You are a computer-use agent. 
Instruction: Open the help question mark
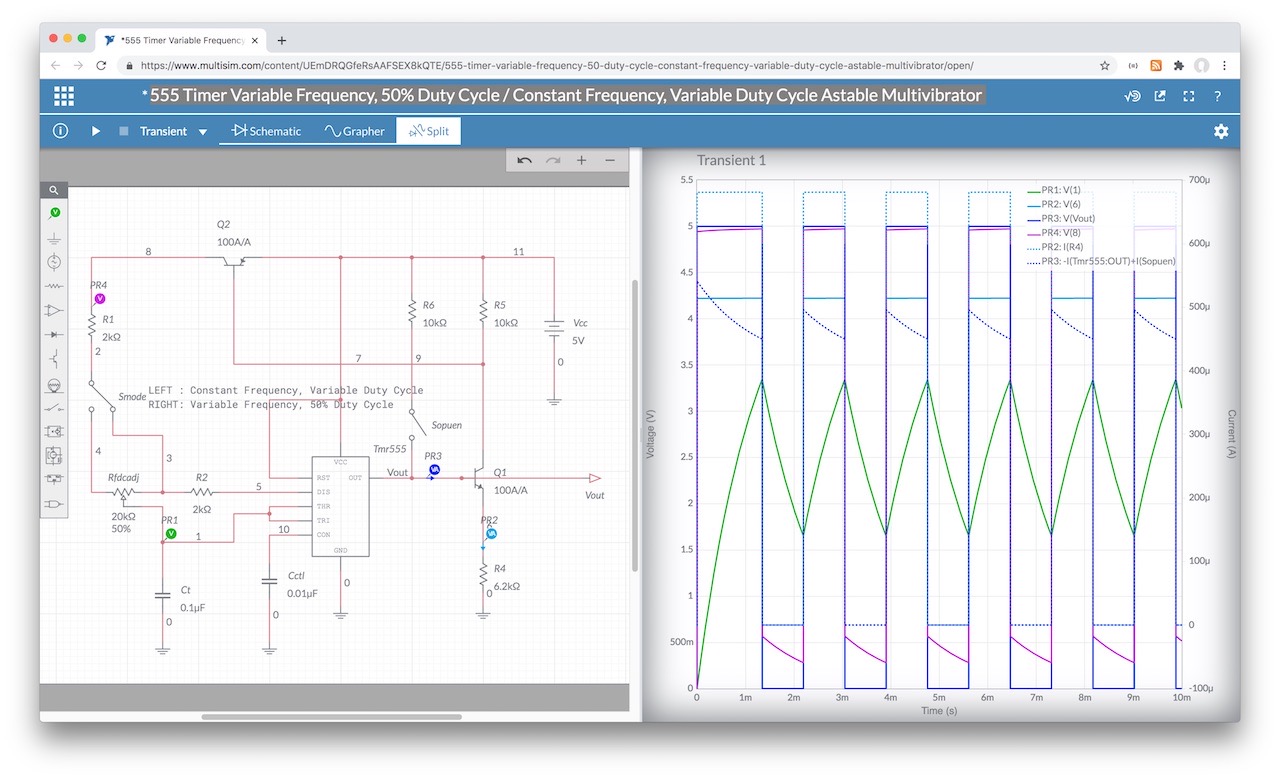pos(1217,96)
